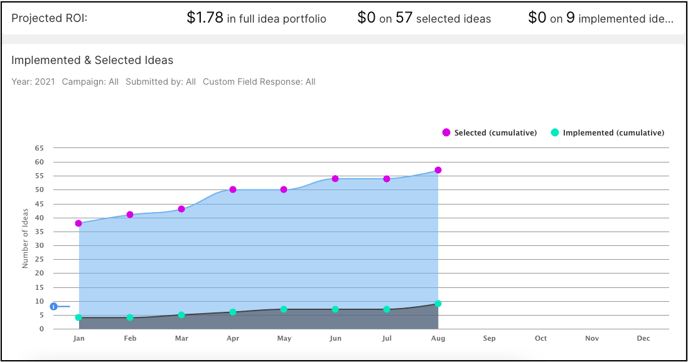The image size is (688, 362).
Task: Click the Jun selected data point
Action: click(335, 179)
